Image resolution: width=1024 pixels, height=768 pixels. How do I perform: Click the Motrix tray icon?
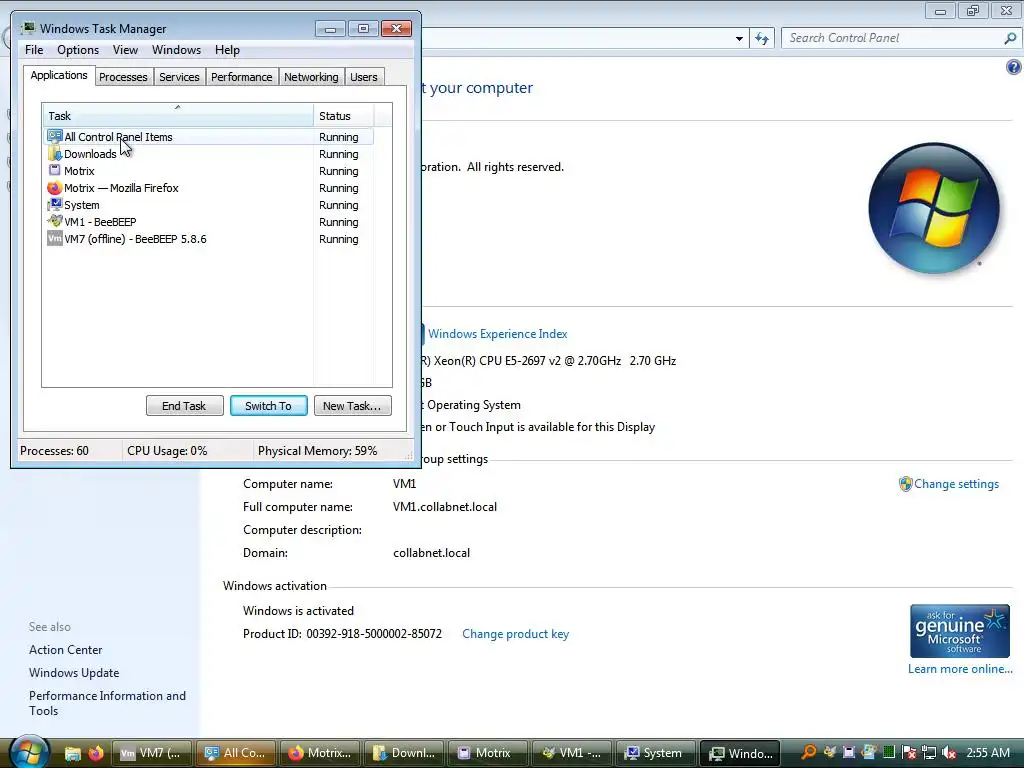[849, 753]
